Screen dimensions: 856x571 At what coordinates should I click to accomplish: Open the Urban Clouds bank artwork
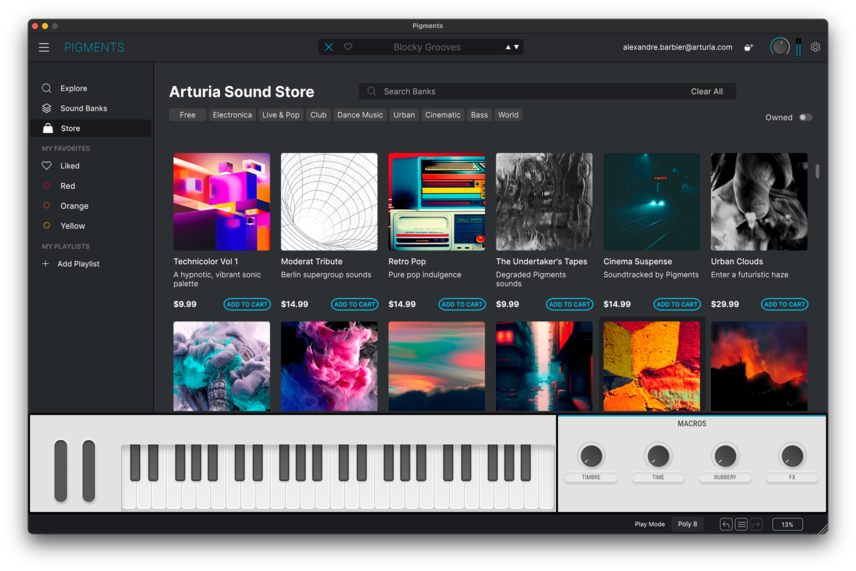[x=759, y=201]
